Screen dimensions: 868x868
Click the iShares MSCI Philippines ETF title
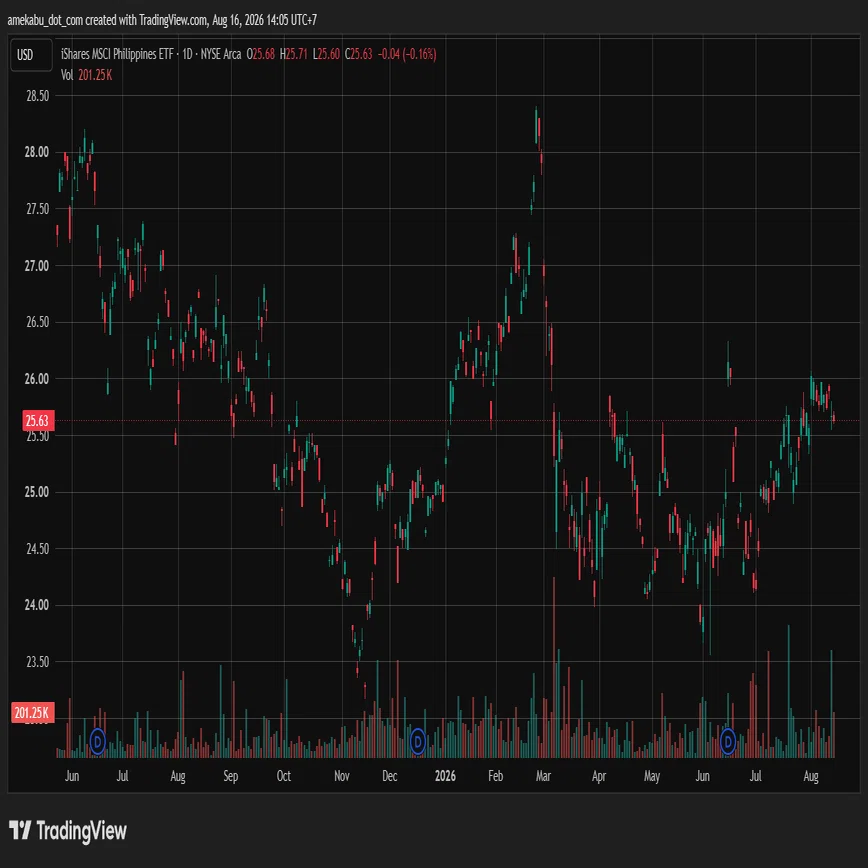coord(117,54)
